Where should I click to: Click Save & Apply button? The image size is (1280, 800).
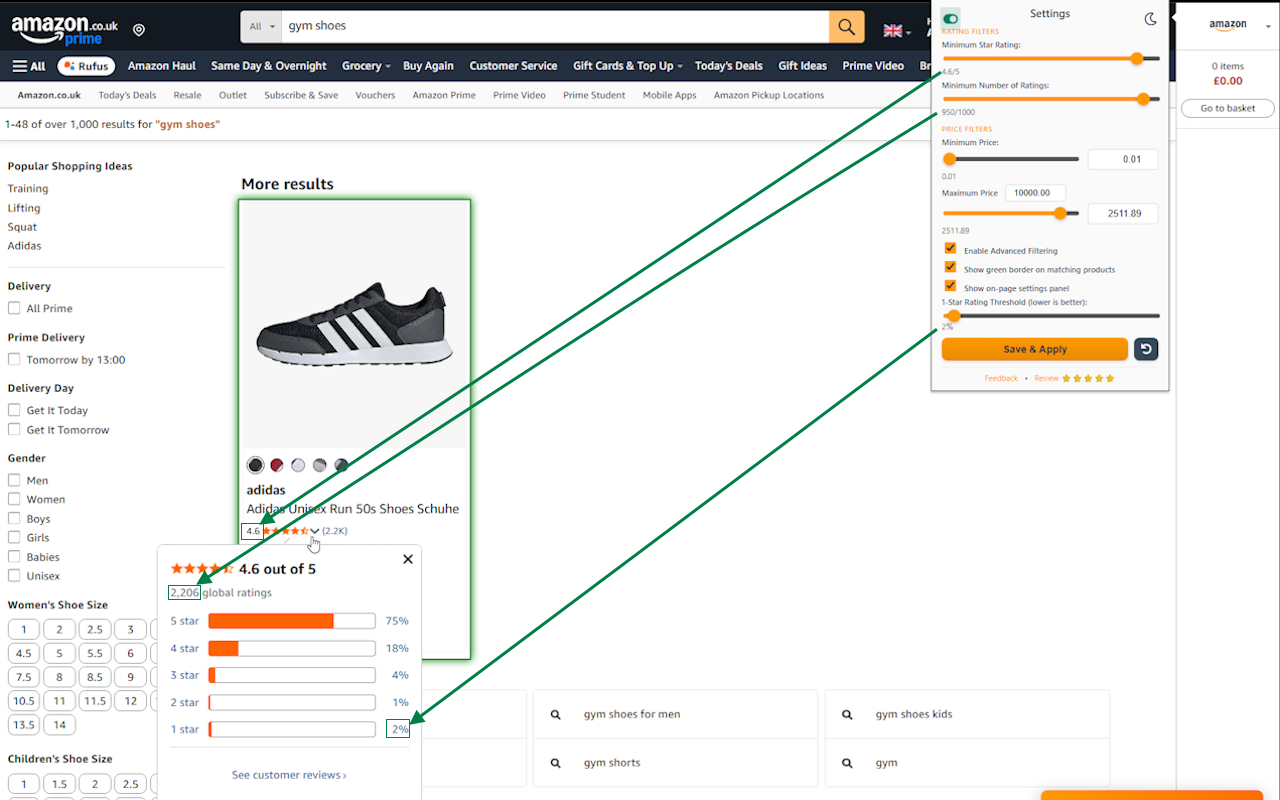pyautogui.click(x=1035, y=349)
